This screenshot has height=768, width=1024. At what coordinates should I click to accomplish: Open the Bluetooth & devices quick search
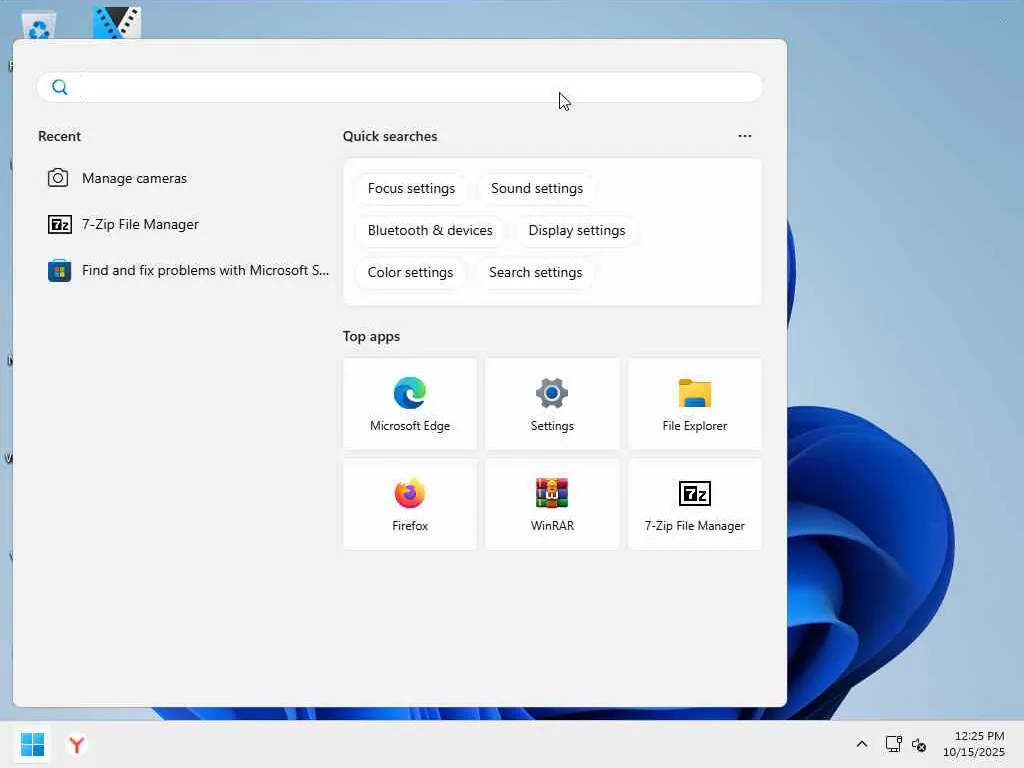[x=430, y=230]
